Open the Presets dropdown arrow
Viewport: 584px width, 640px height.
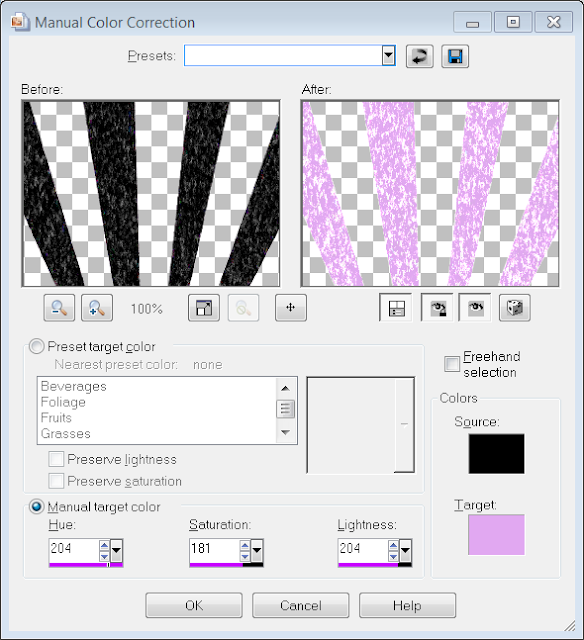389,56
